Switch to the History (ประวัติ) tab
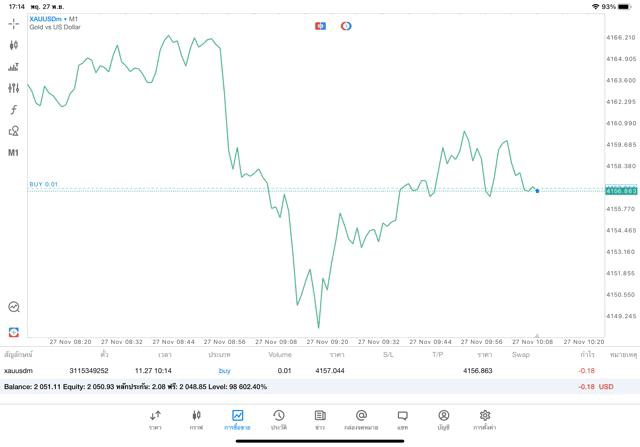The width and height of the screenshot is (640, 447). point(279,419)
